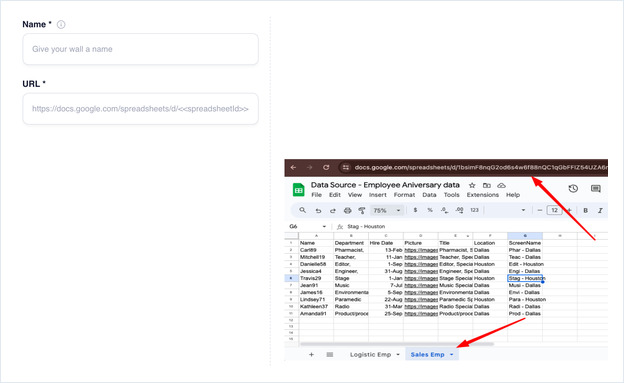Click the docs.google.com address bar URL
Viewport: 624px width, 383px height.
click(x=481, y=168)
